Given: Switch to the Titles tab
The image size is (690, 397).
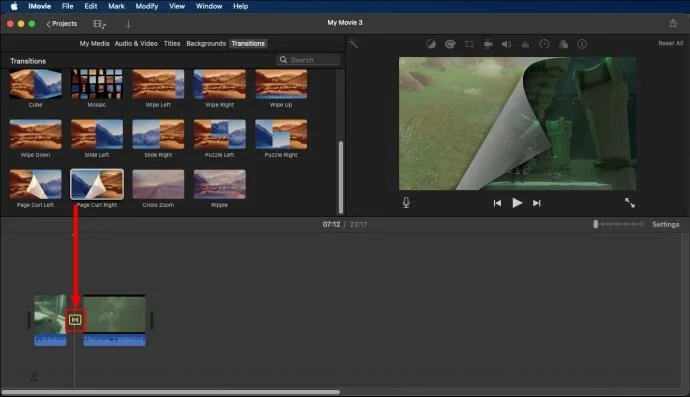Looking at the screenshot, I should 172,44.
